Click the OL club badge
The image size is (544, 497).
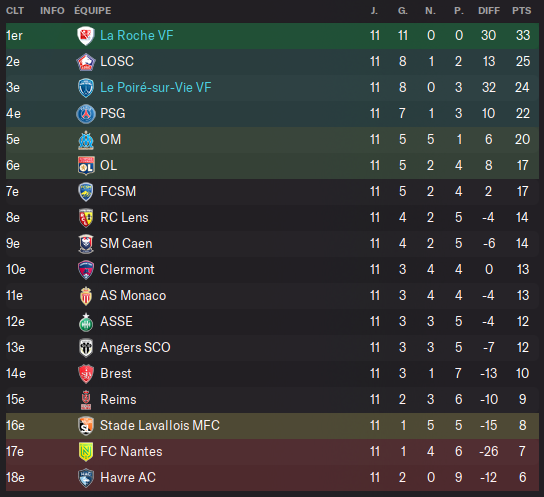pos(86,166)
